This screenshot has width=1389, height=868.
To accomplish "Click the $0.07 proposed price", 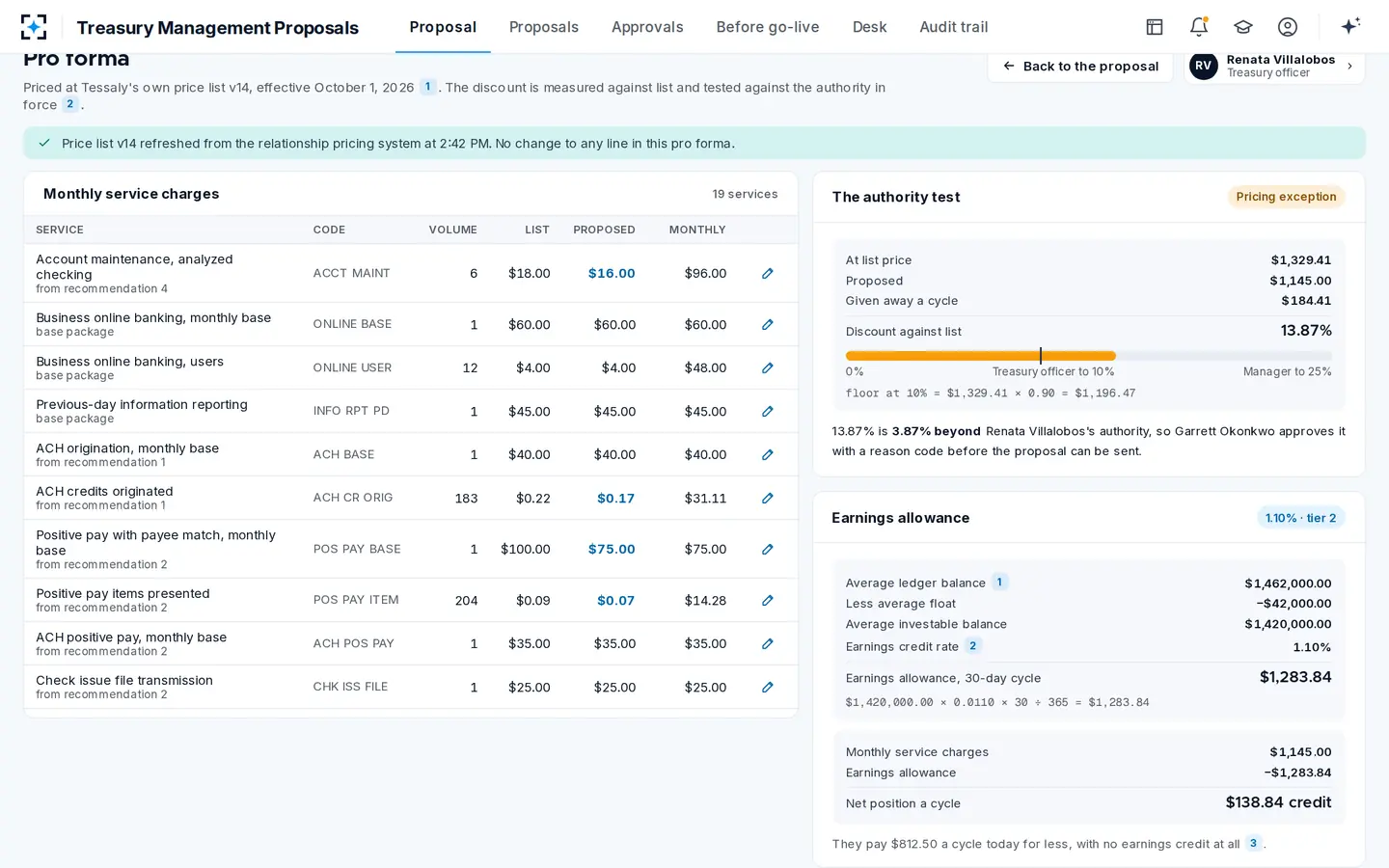I will pyautogui.click(x=615, y=601).
